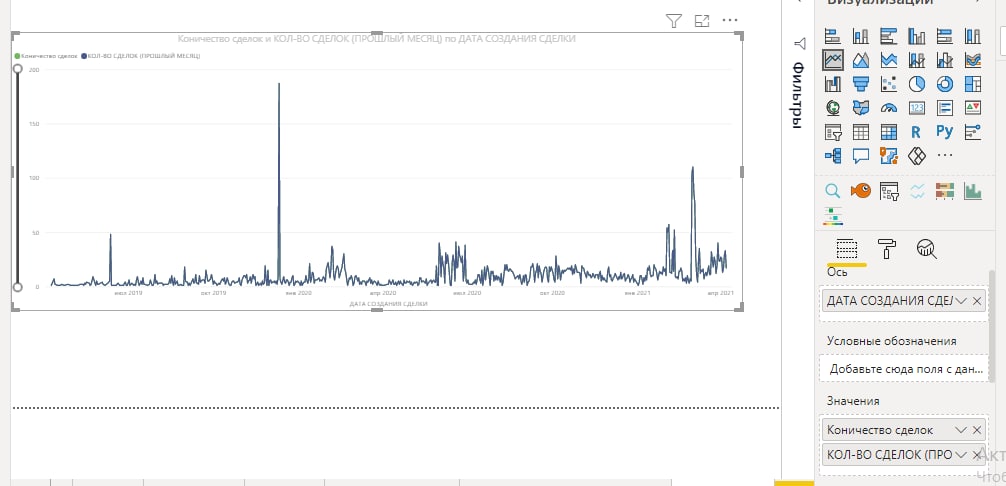Viewport: 1006px width, 486px height.
Task: Select the Table visual
Action: pyautogui.click(x=860, y=131)
